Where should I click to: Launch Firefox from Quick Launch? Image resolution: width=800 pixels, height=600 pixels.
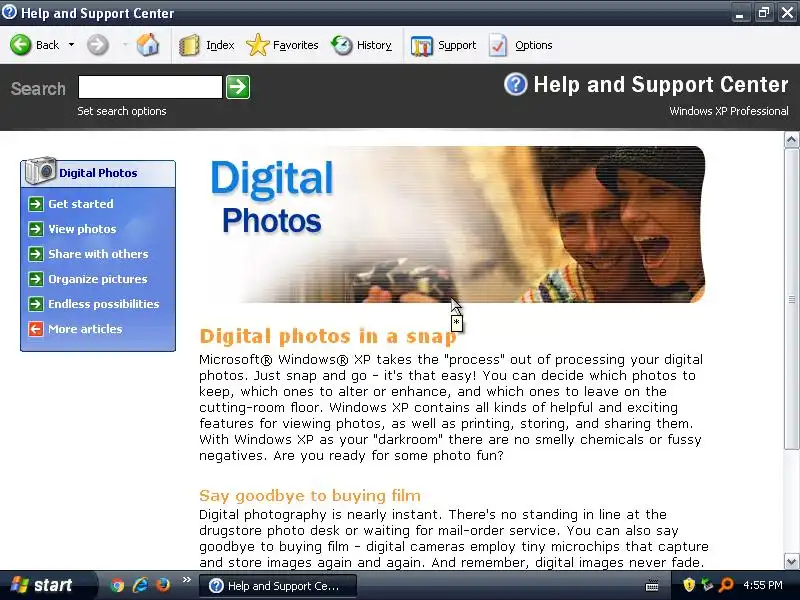[163, 585]
